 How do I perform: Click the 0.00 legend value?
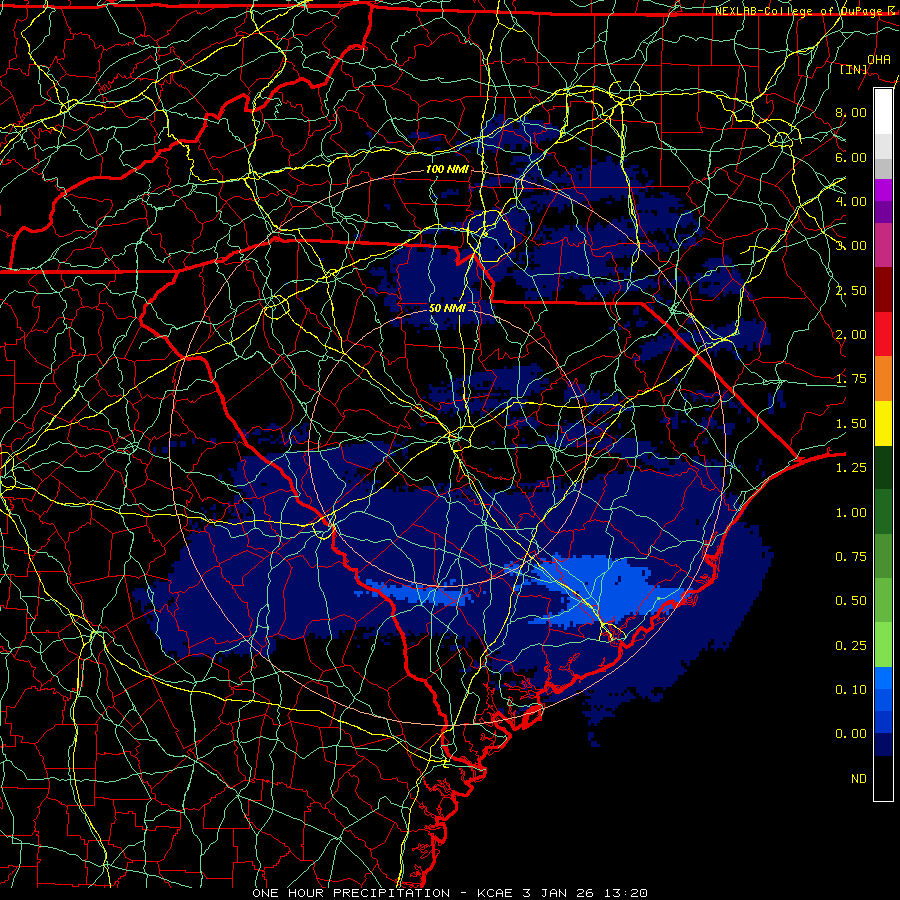pyautogui.click(x=851, y=734)
